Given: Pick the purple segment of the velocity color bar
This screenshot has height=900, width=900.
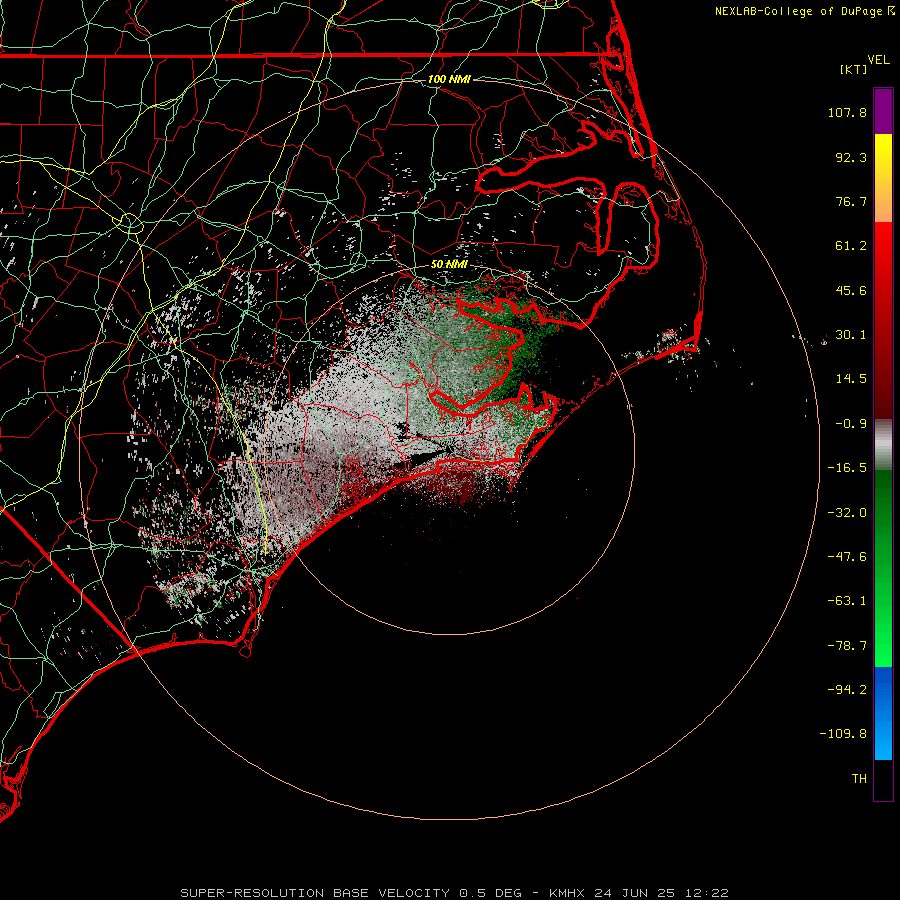Looking at the screenshot, I should click(883, 111).
